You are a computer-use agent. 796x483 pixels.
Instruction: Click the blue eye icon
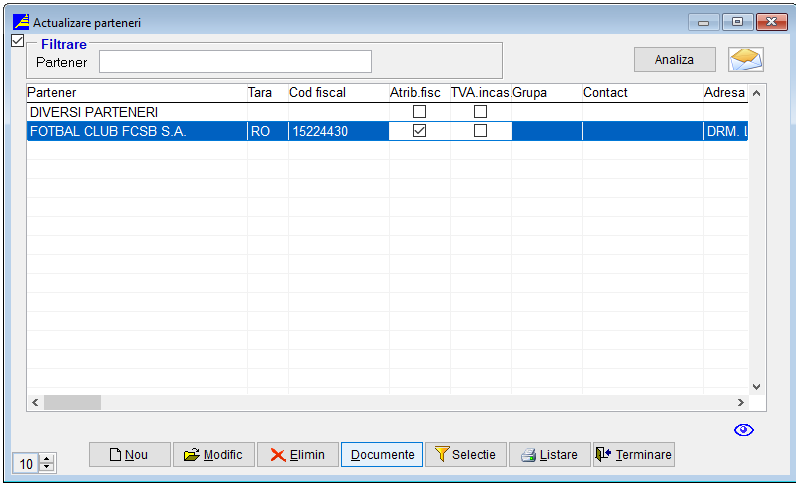coord(744,430)
